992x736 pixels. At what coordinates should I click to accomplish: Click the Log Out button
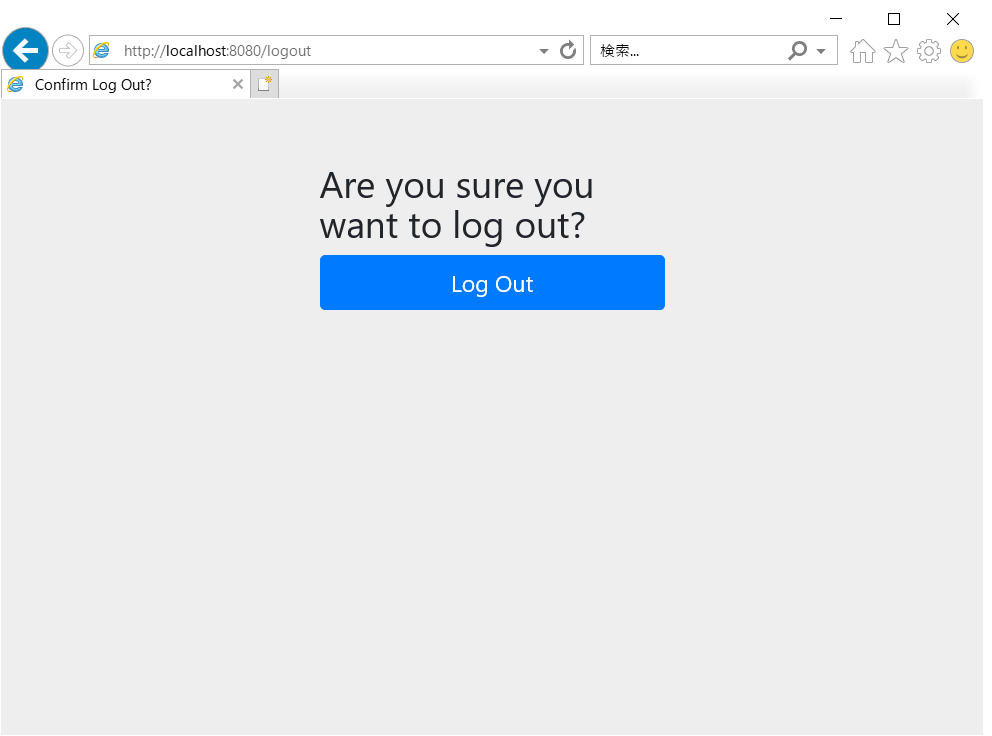pos(492,283)
